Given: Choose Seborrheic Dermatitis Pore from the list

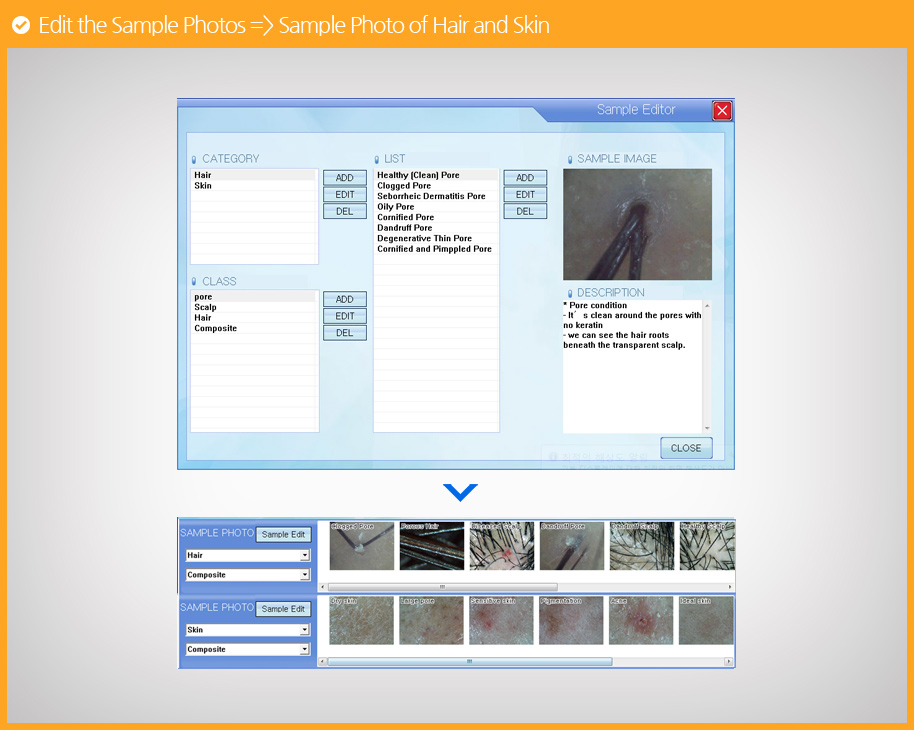Looking at the screenshot, I should [431, 196].
